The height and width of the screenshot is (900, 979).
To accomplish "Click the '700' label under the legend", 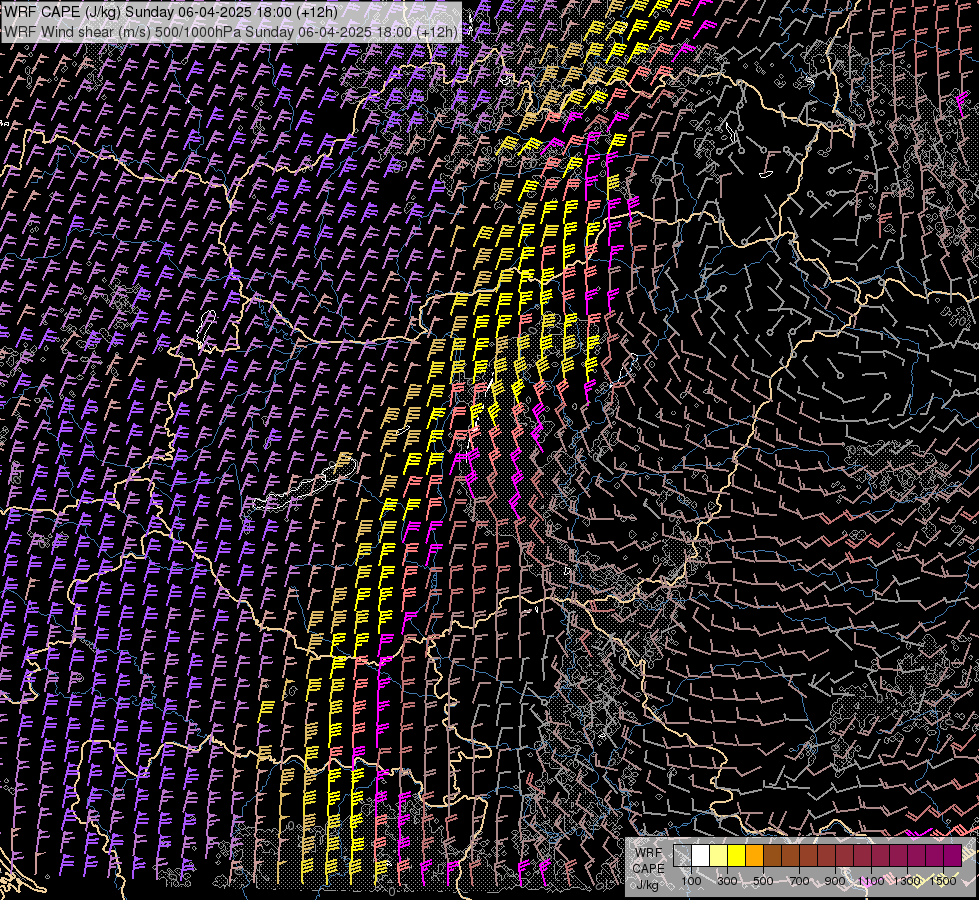I will point(799,881).
